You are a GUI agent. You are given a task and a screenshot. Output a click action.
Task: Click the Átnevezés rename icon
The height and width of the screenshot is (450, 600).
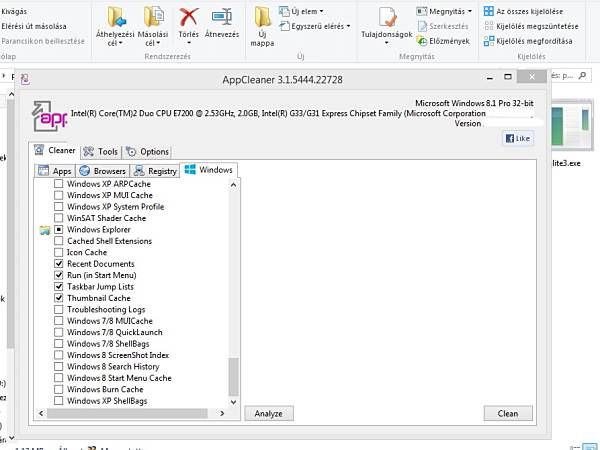[x=222, y=17]
